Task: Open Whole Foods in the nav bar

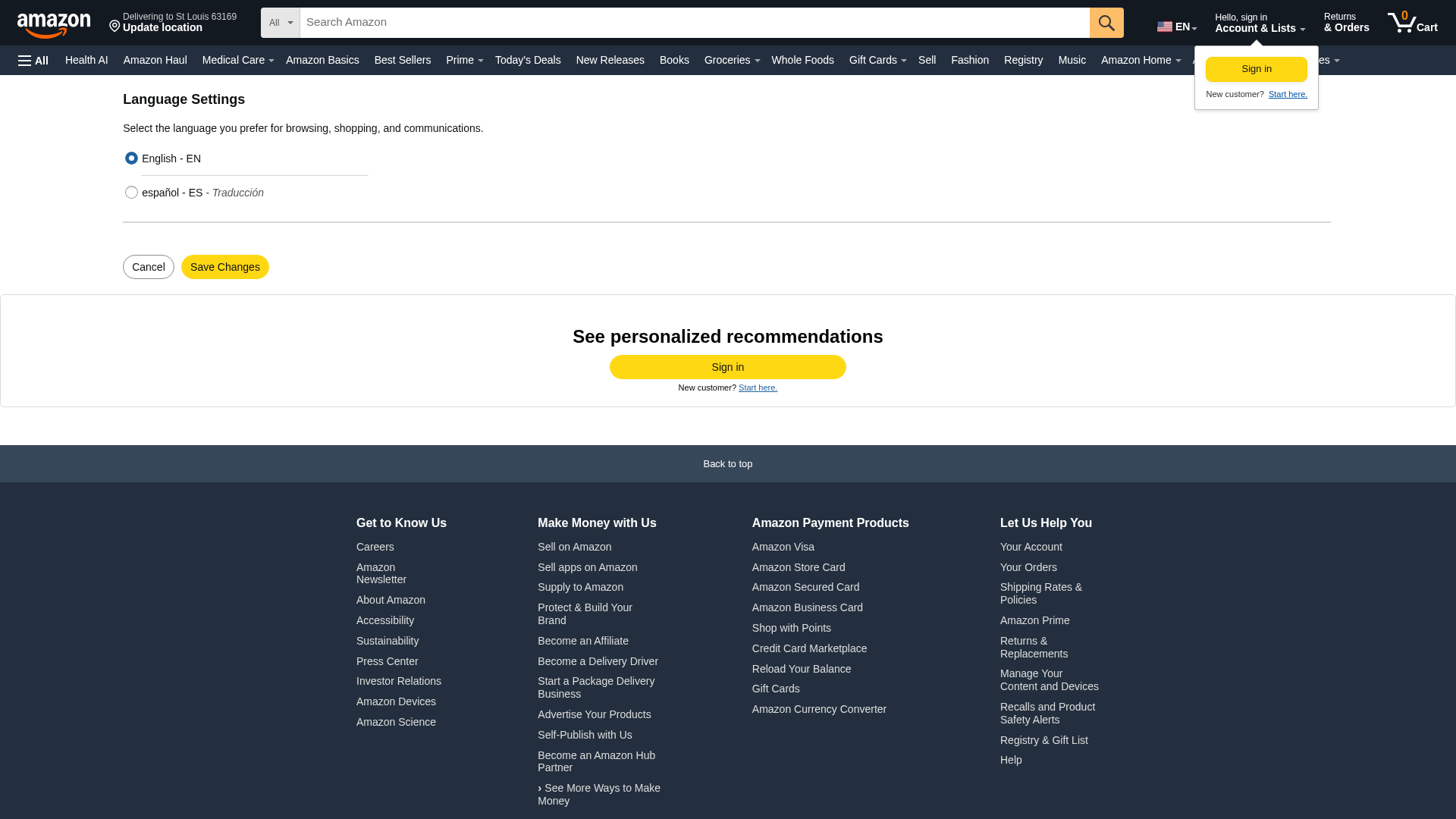Action: point(802,60)
